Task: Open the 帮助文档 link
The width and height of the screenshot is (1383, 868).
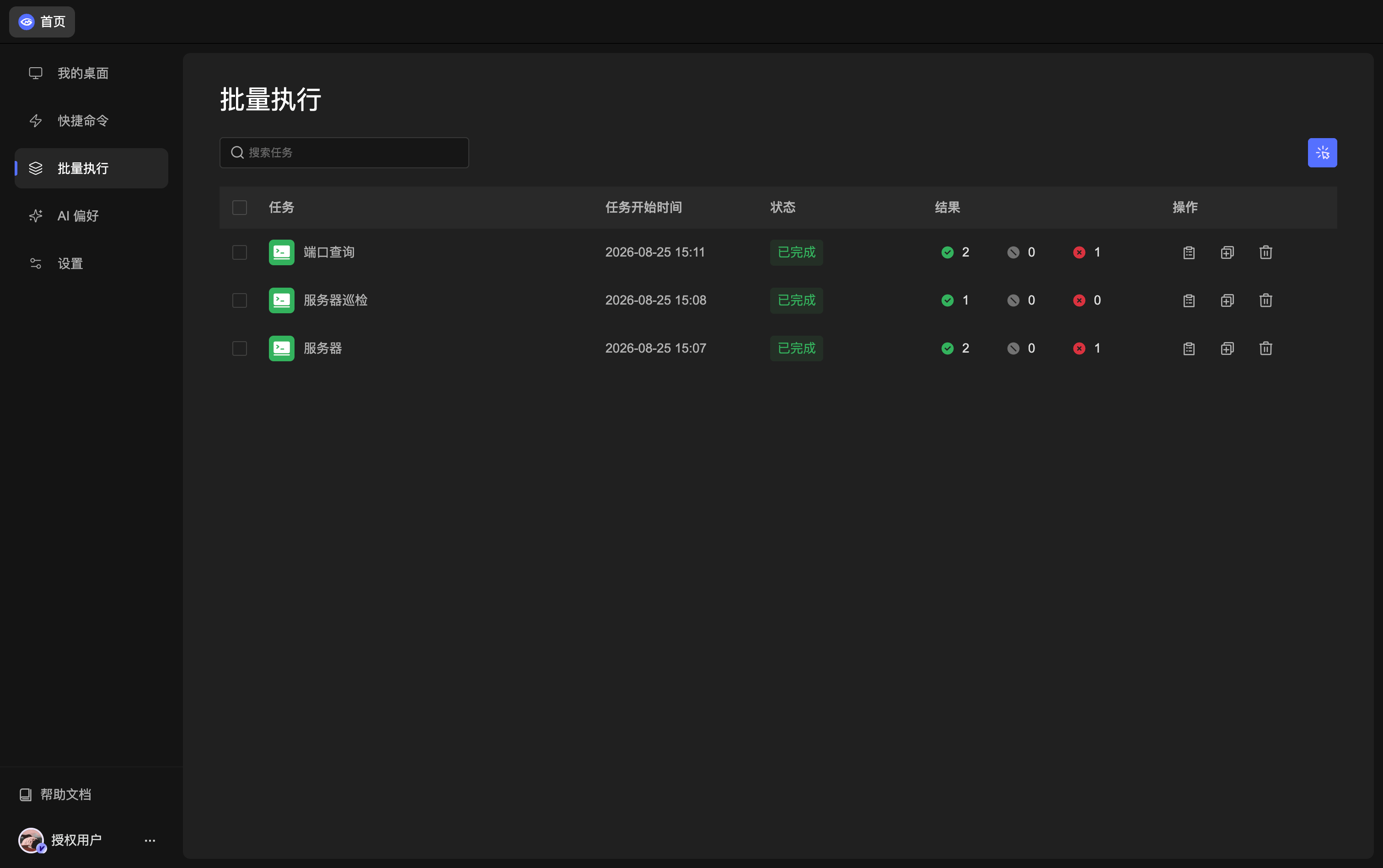Action: point(56,794)
